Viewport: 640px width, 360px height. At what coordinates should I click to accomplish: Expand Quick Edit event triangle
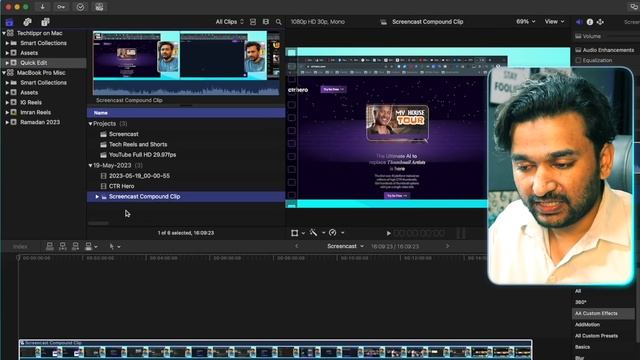7,63
